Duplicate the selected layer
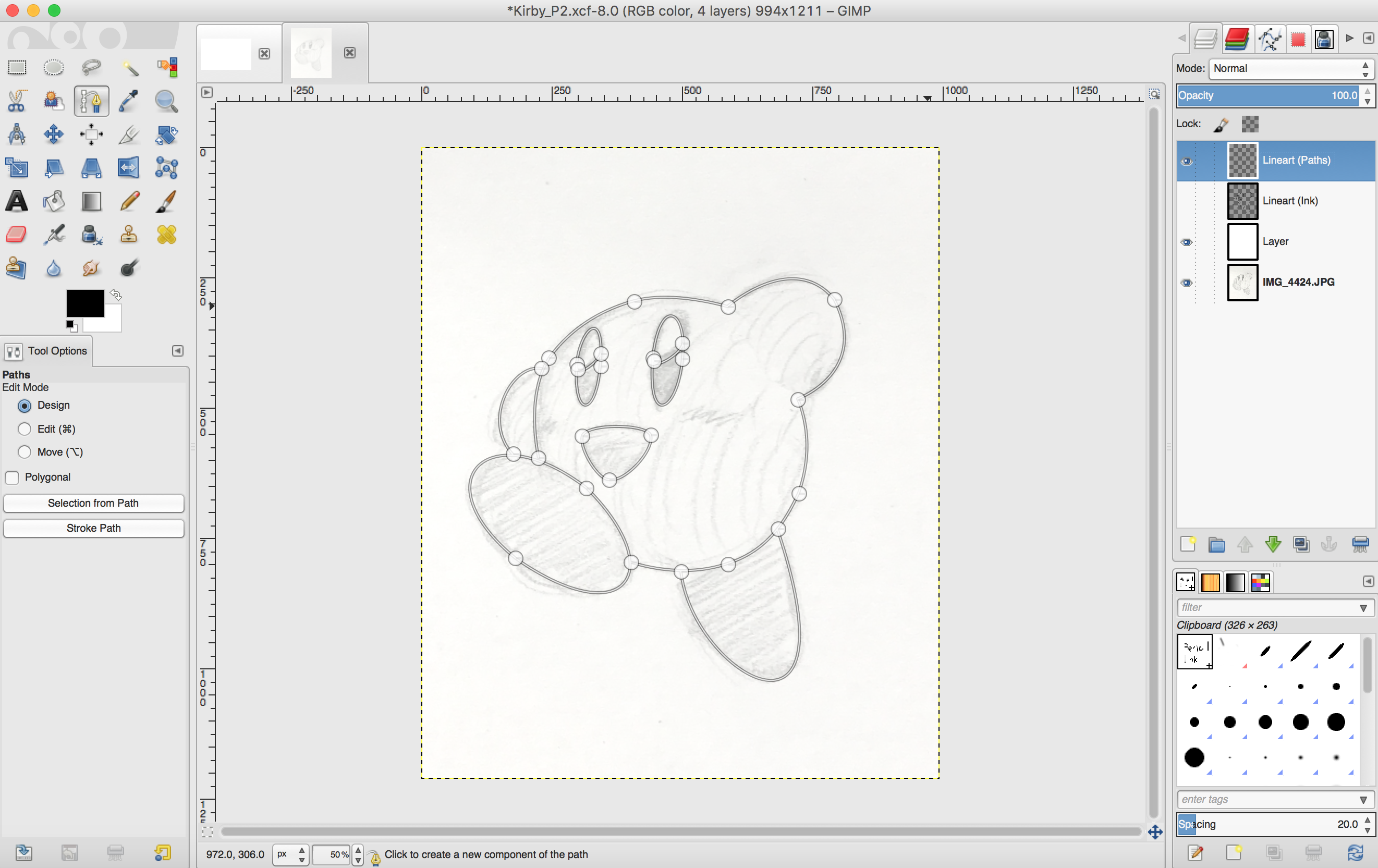Image resolution: width=1378 pixels, height=868 pixels. click(1301, 544)
